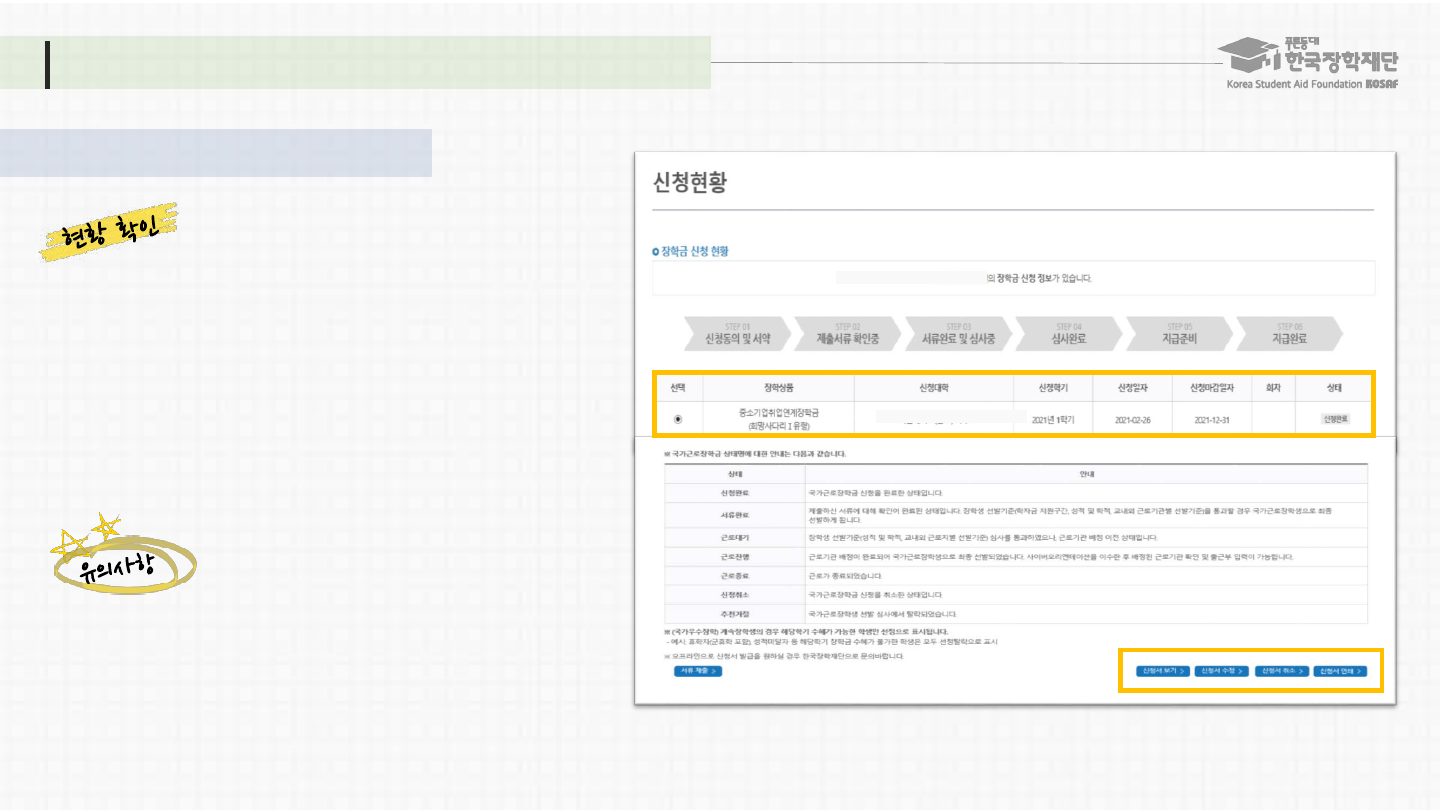The width and height of the screenshot is (1440, 810).
Task: Select STEP 03 서류완료 및 심사중 arrow
Action: point(957,334)
